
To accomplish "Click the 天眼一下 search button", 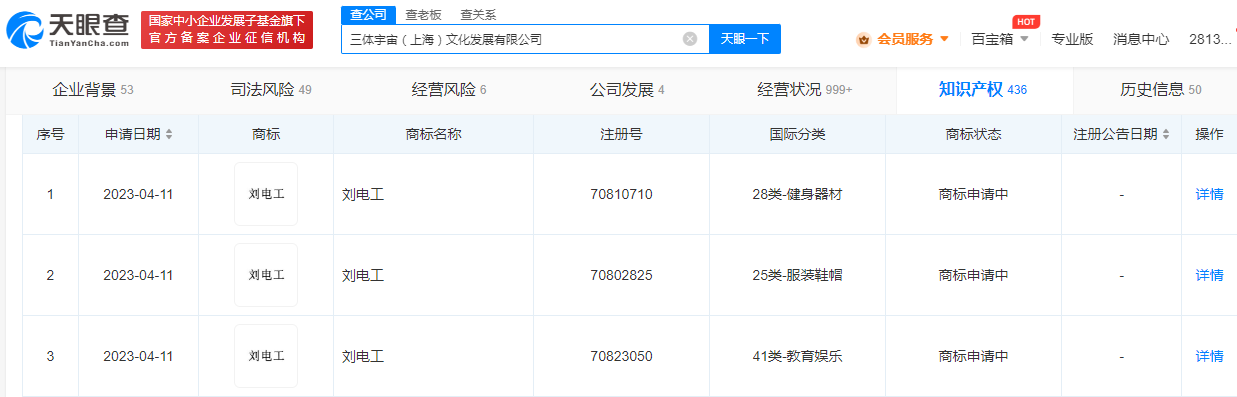I will (x=745, y=39).
